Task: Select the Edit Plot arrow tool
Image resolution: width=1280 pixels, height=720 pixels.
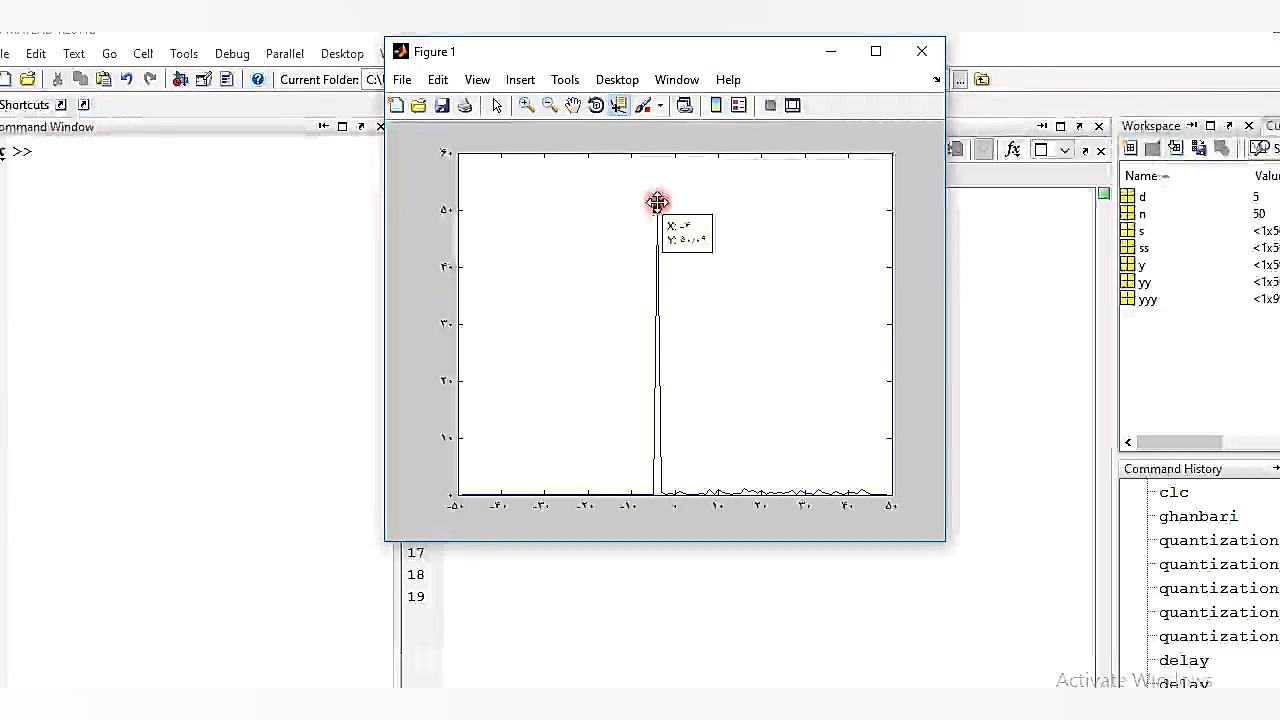Action: 497,105
